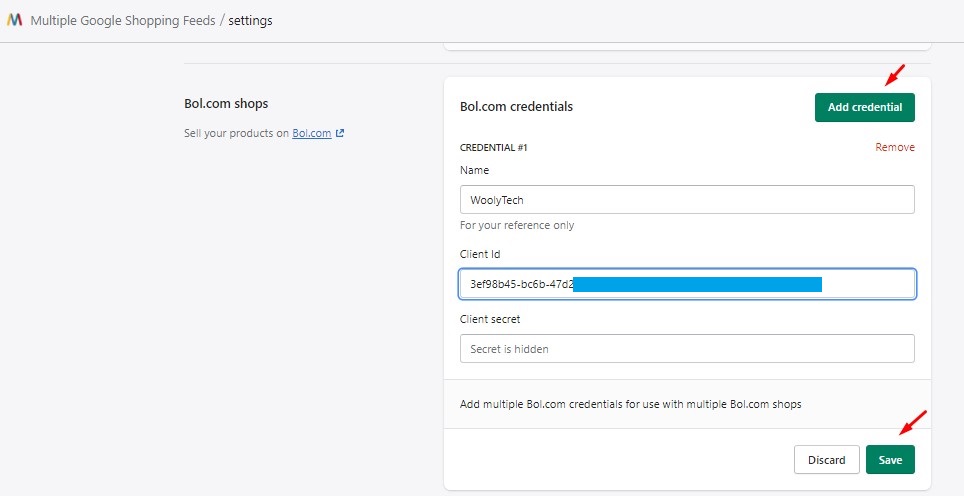The width and height of the screenshot is (964, 496).
Task: Click the CREDENTIAL #1 label
Action: tap(493, 148)
